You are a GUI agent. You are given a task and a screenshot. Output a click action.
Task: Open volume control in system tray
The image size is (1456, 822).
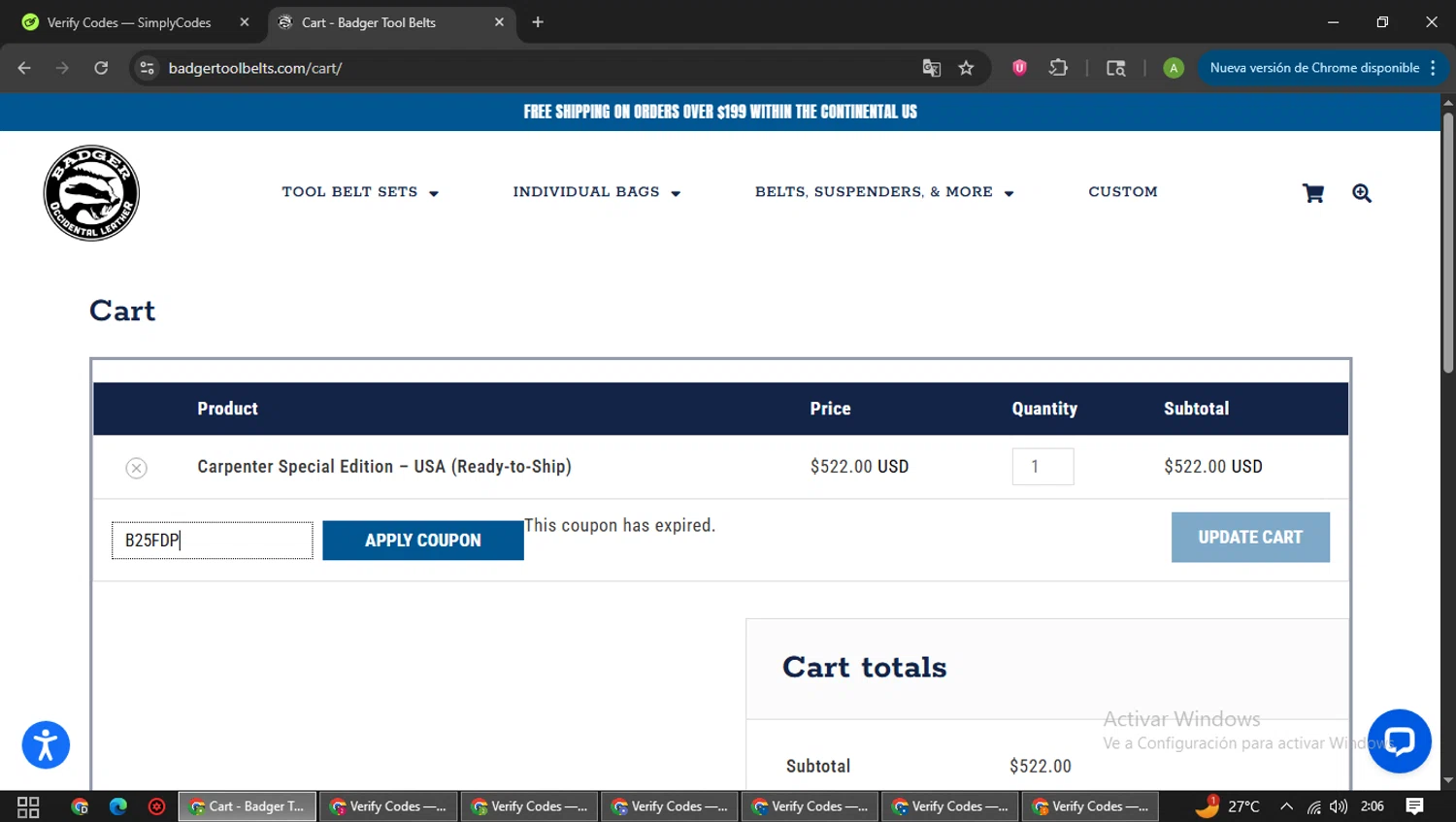coord(1339,806)
